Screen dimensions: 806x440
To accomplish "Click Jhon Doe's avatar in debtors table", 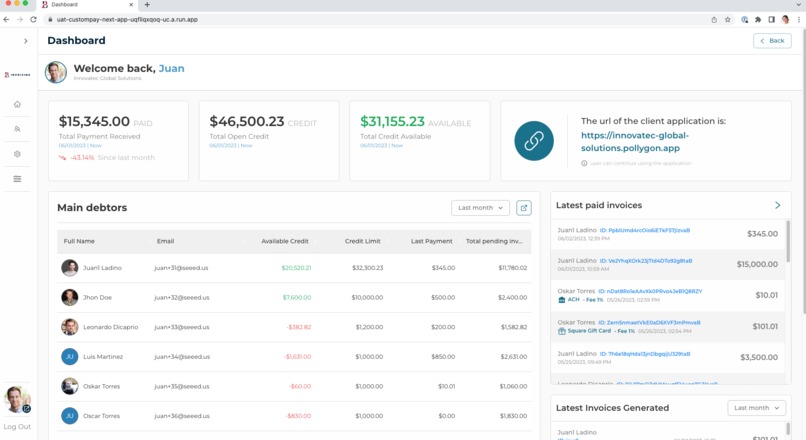I will pos(69,298).
